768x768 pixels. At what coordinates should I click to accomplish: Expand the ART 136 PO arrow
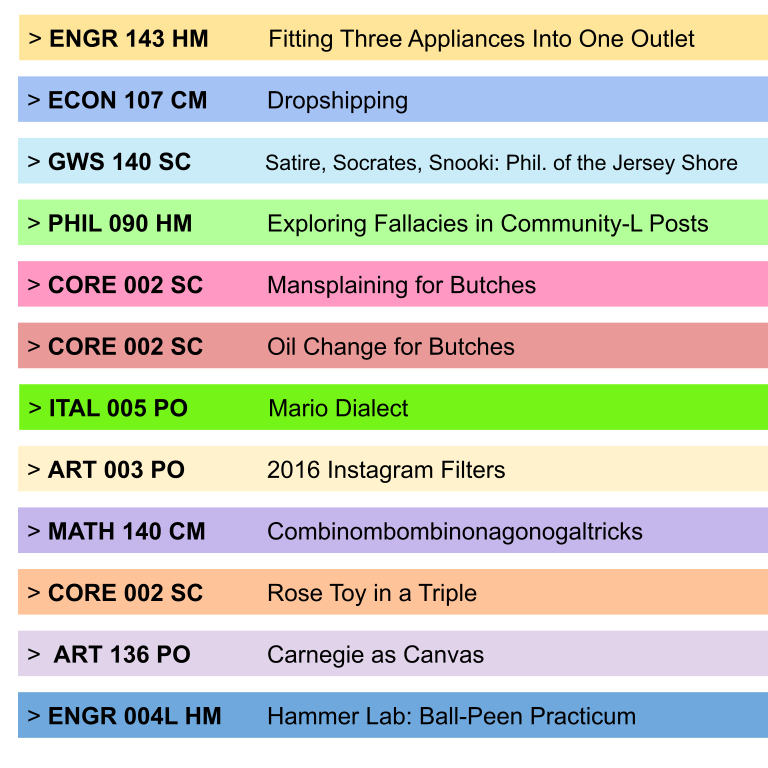(35, 655)
